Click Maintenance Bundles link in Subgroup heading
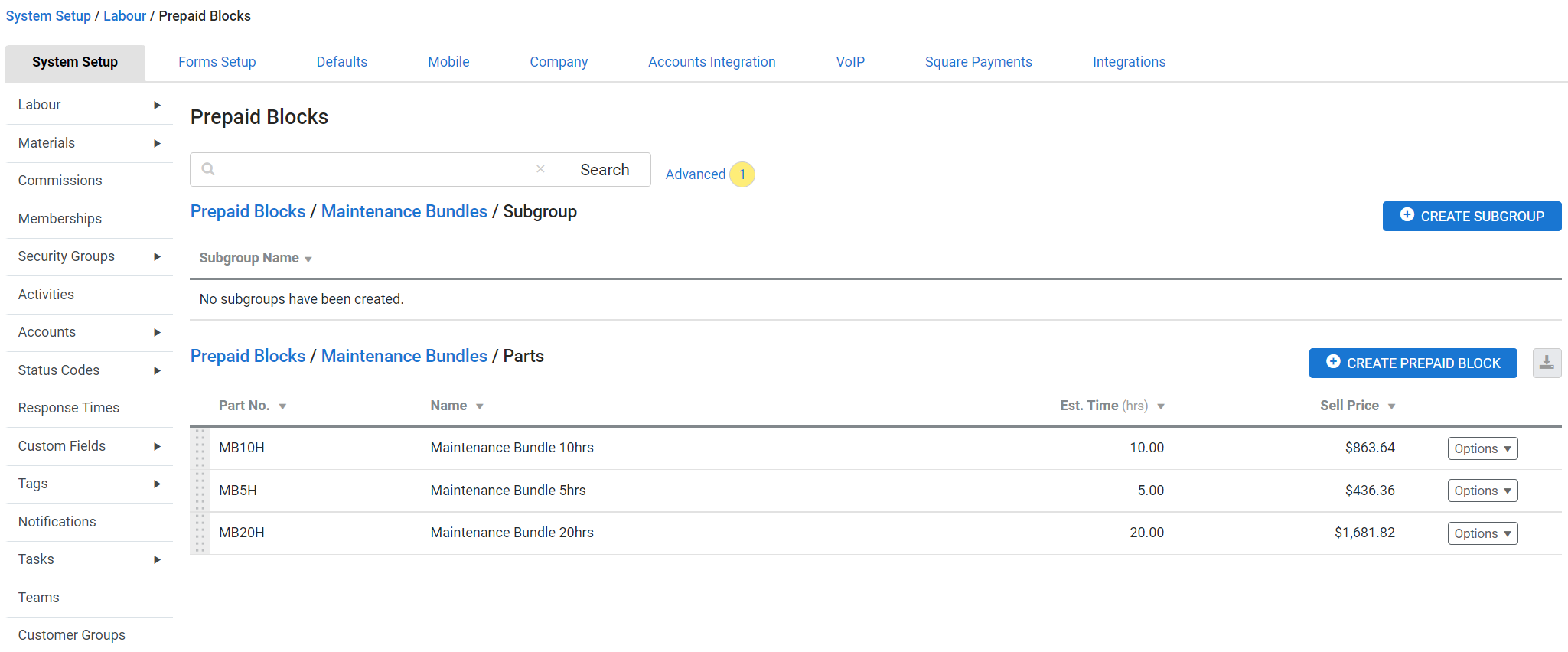 [x=404, y=211]
